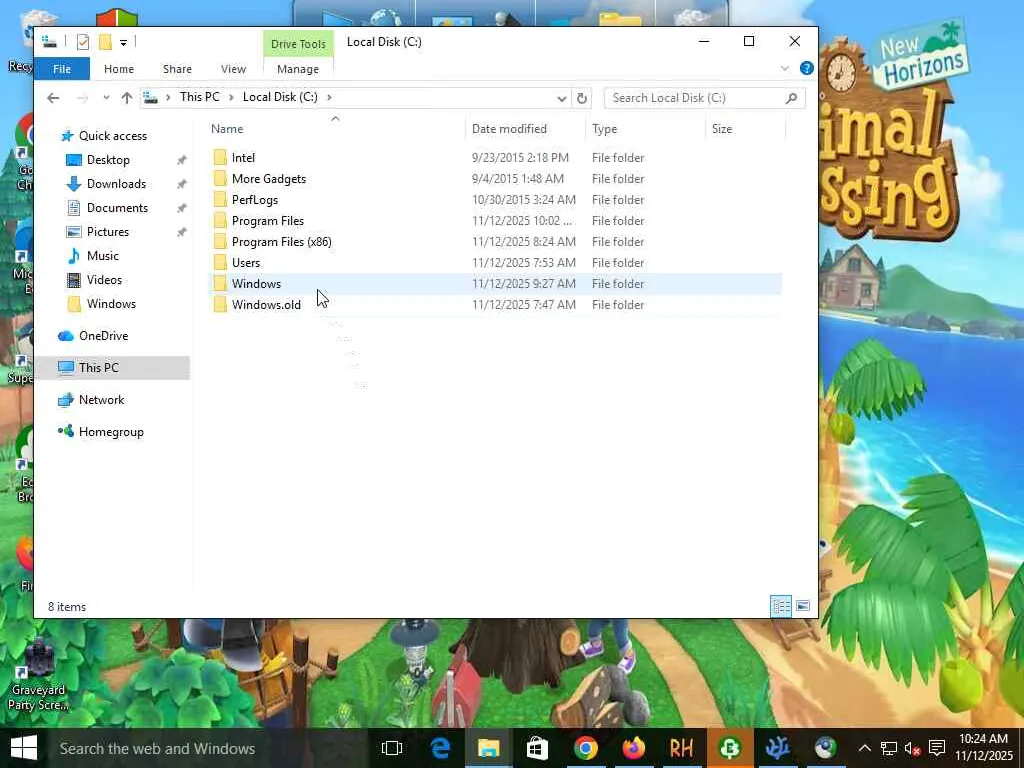Image resolution: width=1024 pixels, height=768 pixels.
Task: Launch Microsoft Edge from the taskbar
Action: pyautogui.click(x=441, y=748)
